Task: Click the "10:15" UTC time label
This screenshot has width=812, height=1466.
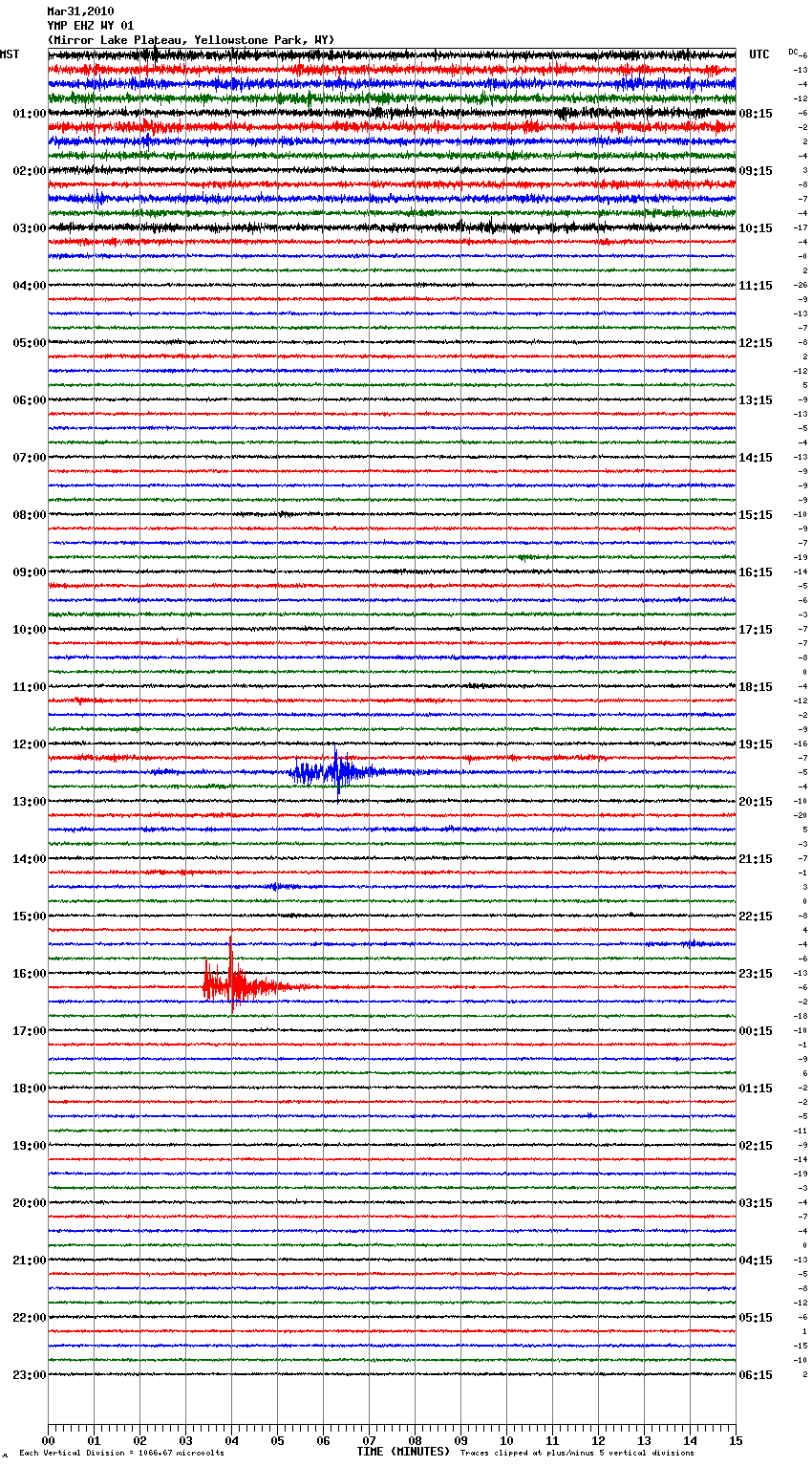Action: pyautogui.click(x=756, y=228)
